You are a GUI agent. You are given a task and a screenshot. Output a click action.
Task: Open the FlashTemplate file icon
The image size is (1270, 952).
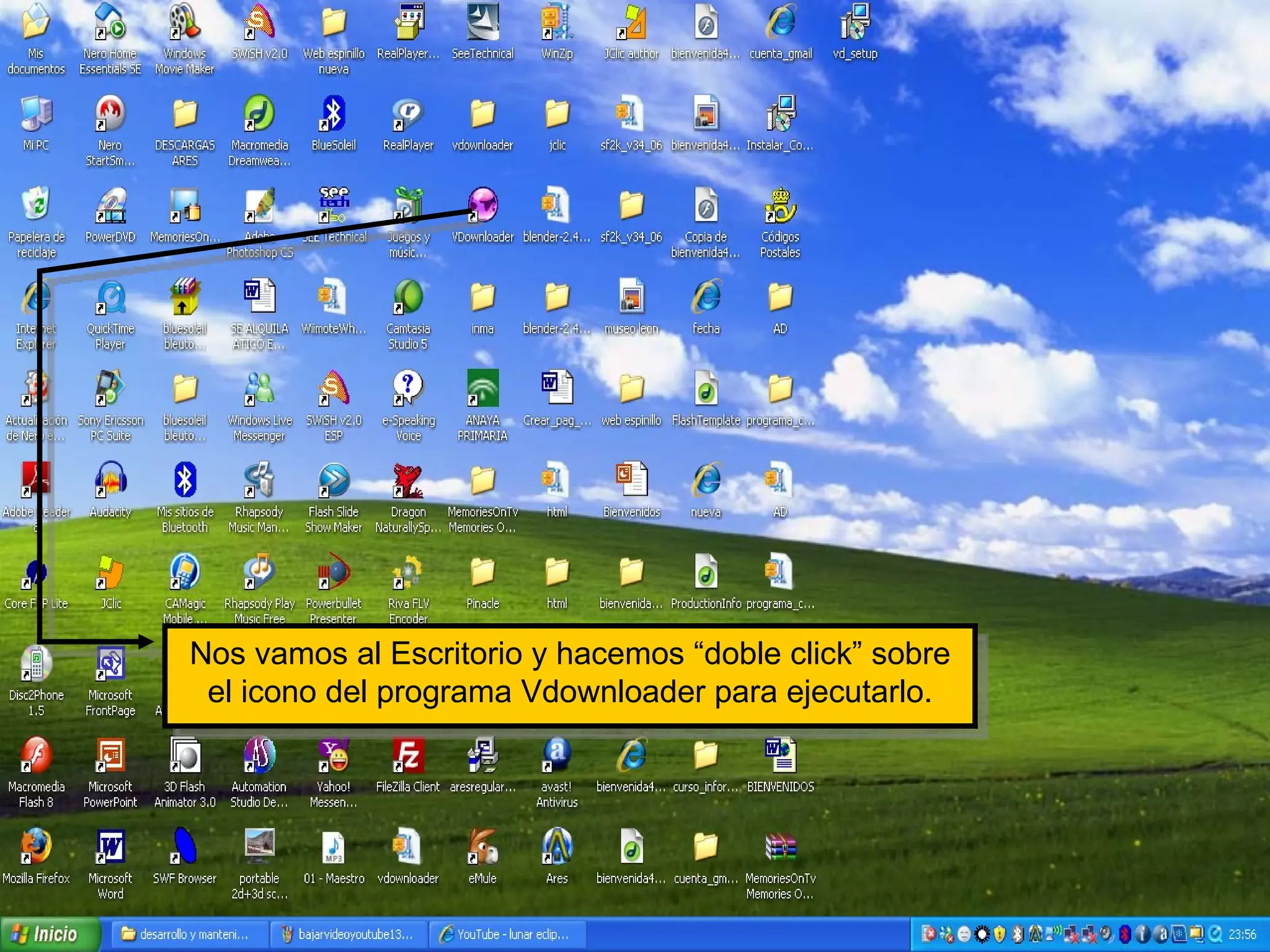pyautogui.click(x=706, y=388)
